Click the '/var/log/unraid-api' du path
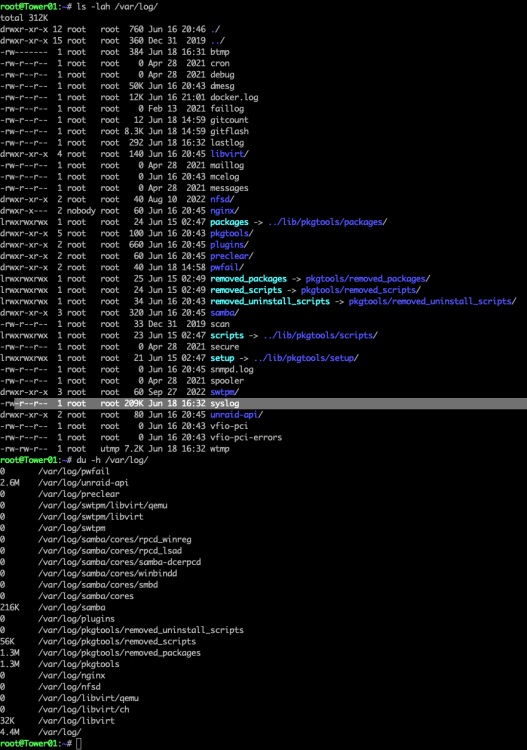This screenshot has height=750, width=527. coord(84,483)
